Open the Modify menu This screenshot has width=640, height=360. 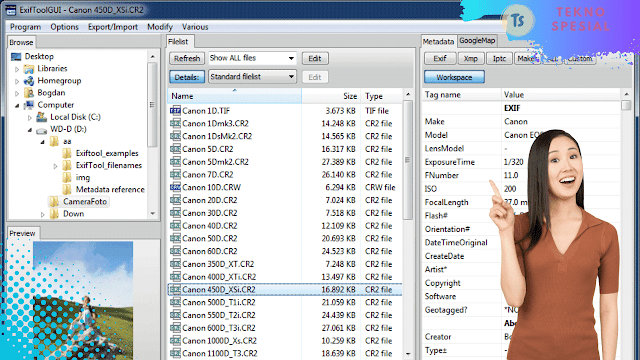click(x=160, y=27)
